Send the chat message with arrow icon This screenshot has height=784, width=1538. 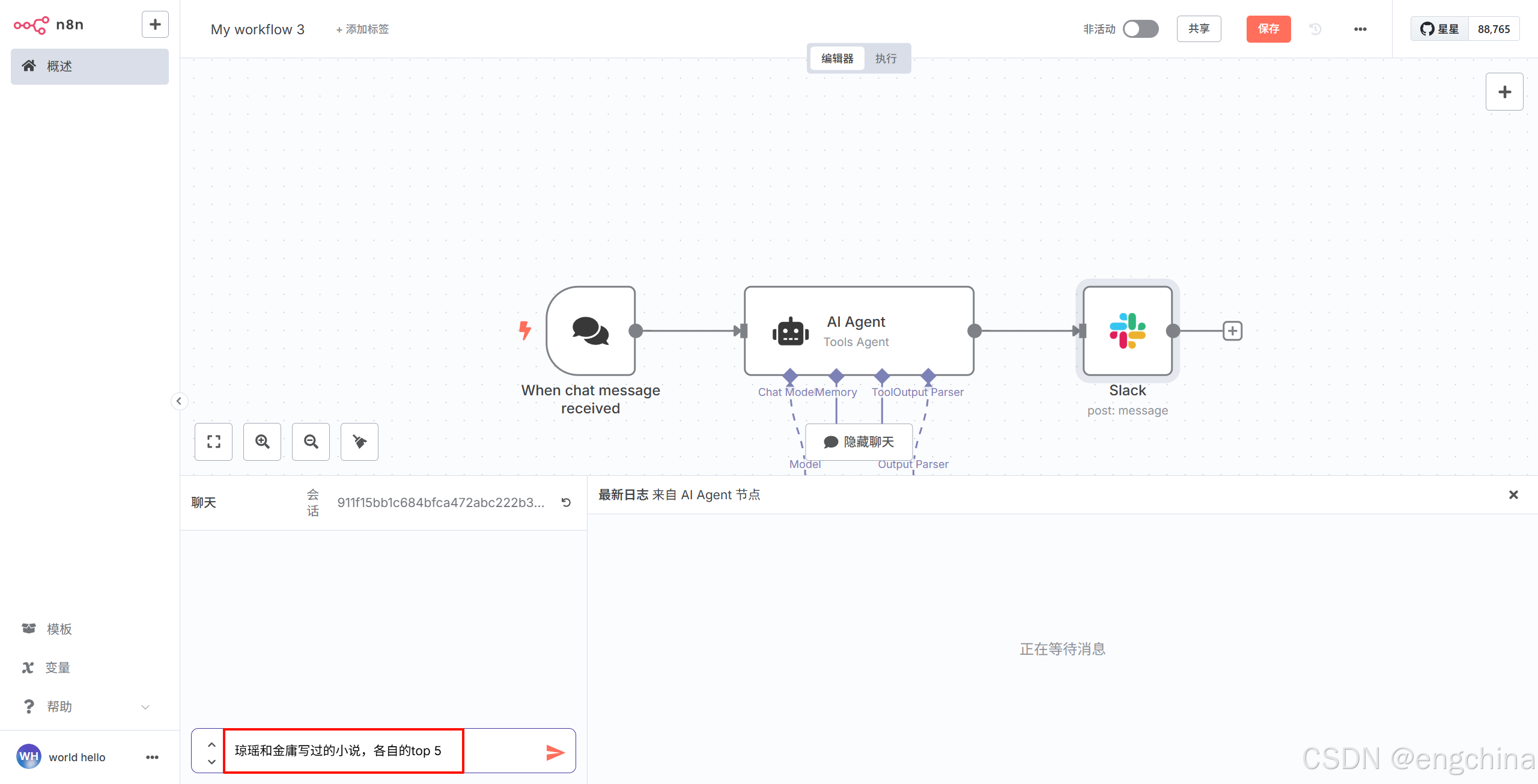pos(555,752)
